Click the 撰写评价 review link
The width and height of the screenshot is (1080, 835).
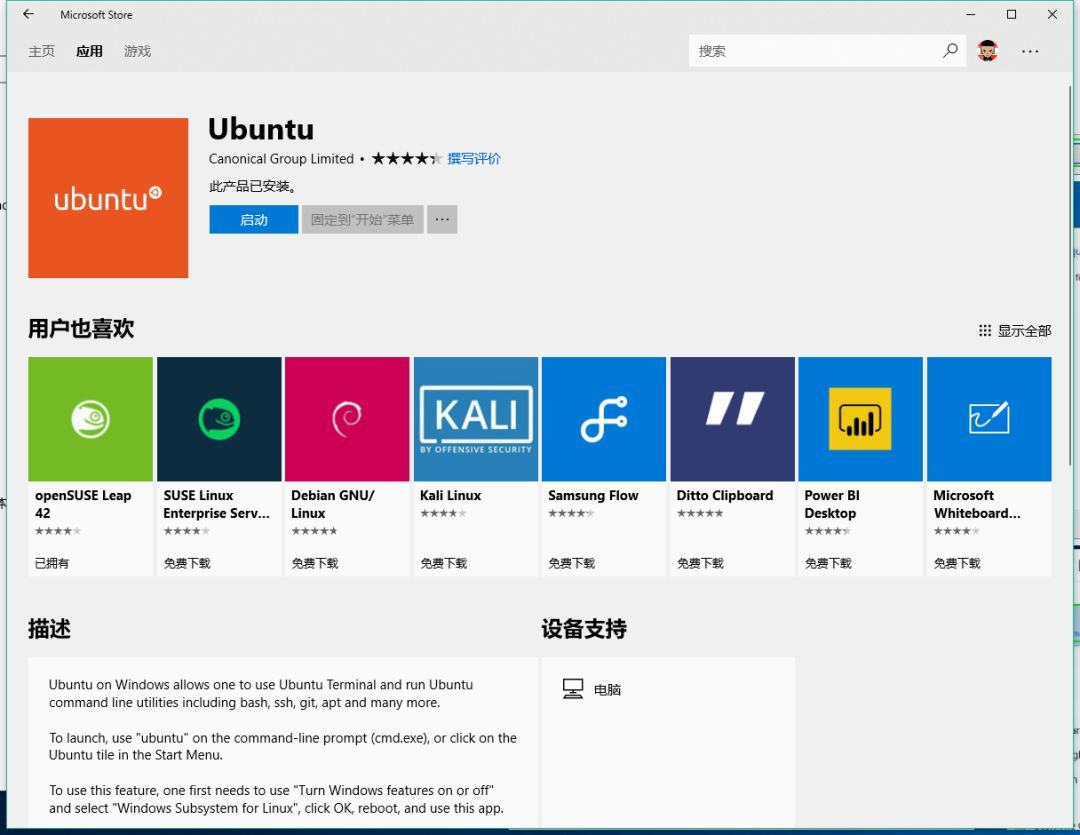473,158
